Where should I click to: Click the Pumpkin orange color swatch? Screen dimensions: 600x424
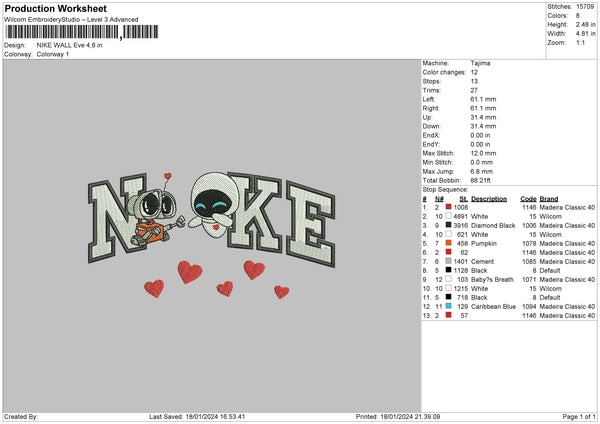pos(448,243)
